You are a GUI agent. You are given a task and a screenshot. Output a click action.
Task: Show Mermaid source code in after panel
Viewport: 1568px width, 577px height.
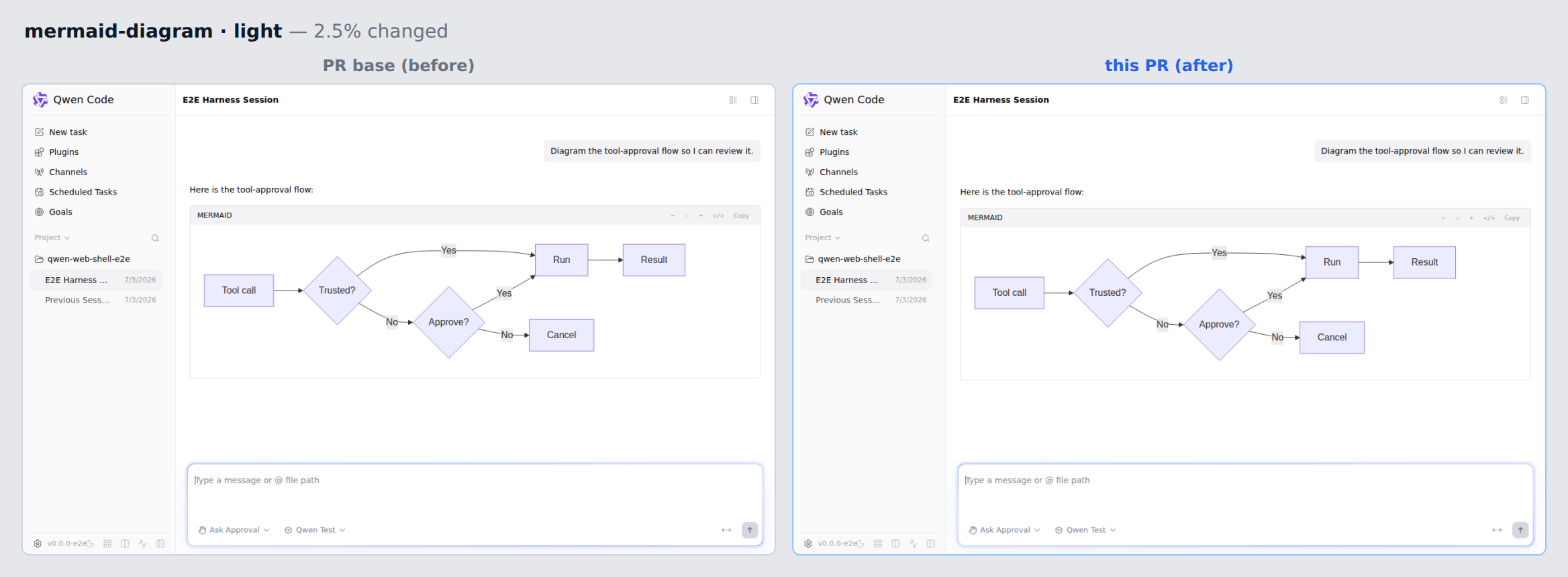tap(1489, 218)
